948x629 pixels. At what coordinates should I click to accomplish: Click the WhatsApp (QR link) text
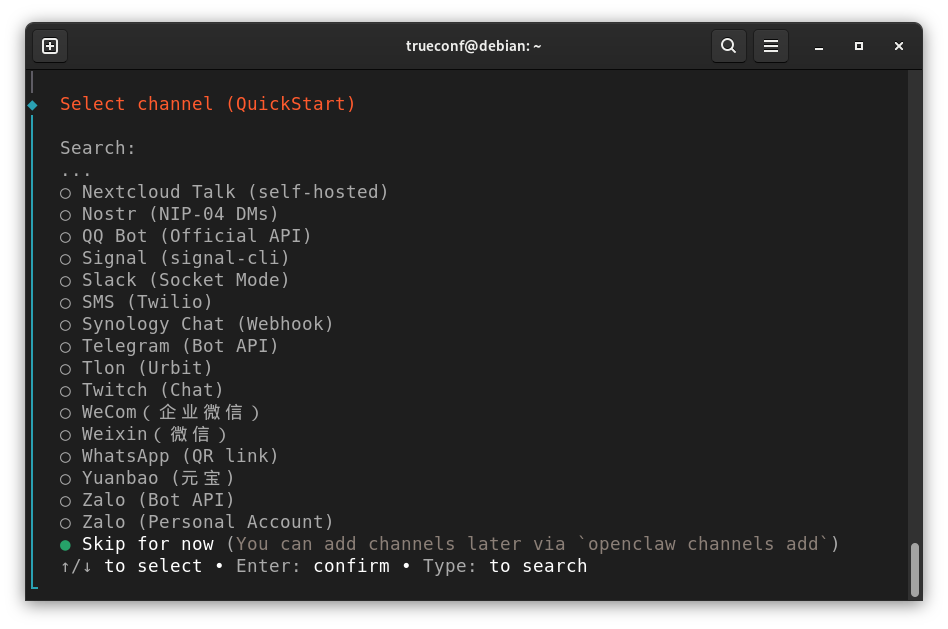coord(180,455)
